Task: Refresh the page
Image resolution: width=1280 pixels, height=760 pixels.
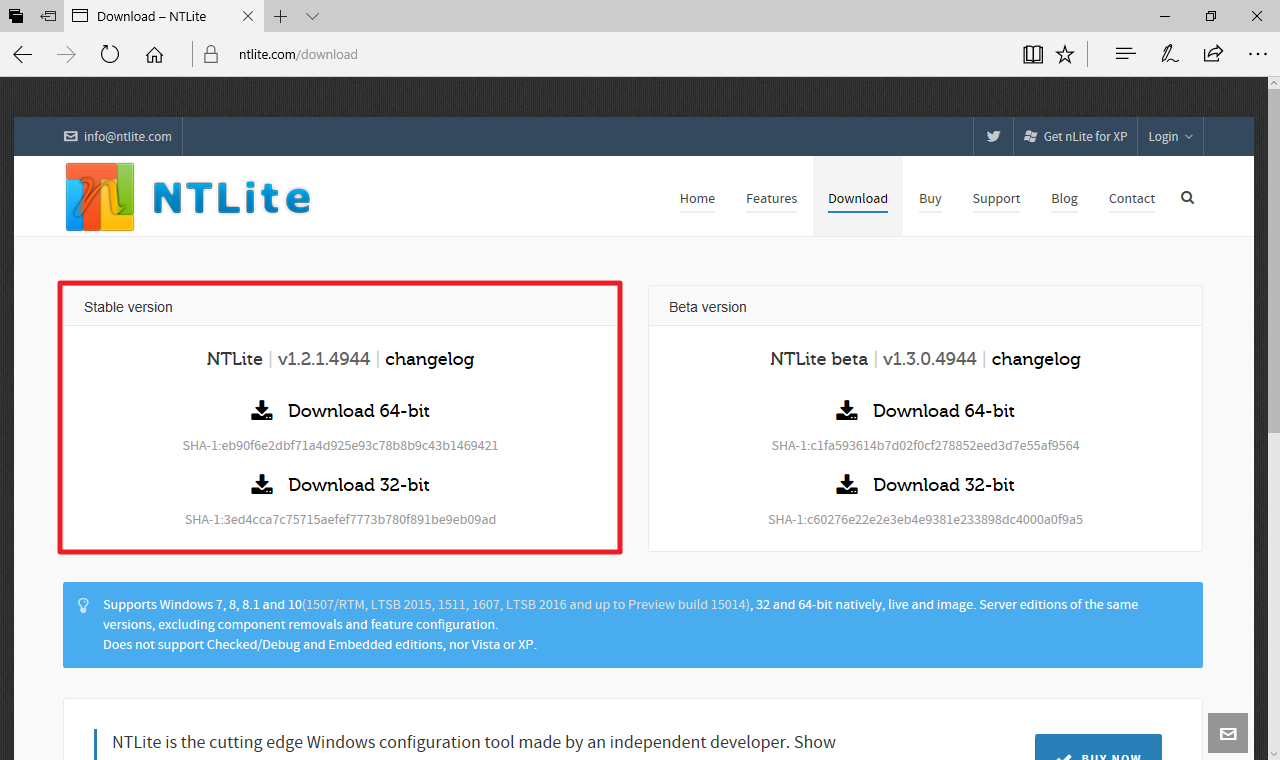Action: [110, 54]
